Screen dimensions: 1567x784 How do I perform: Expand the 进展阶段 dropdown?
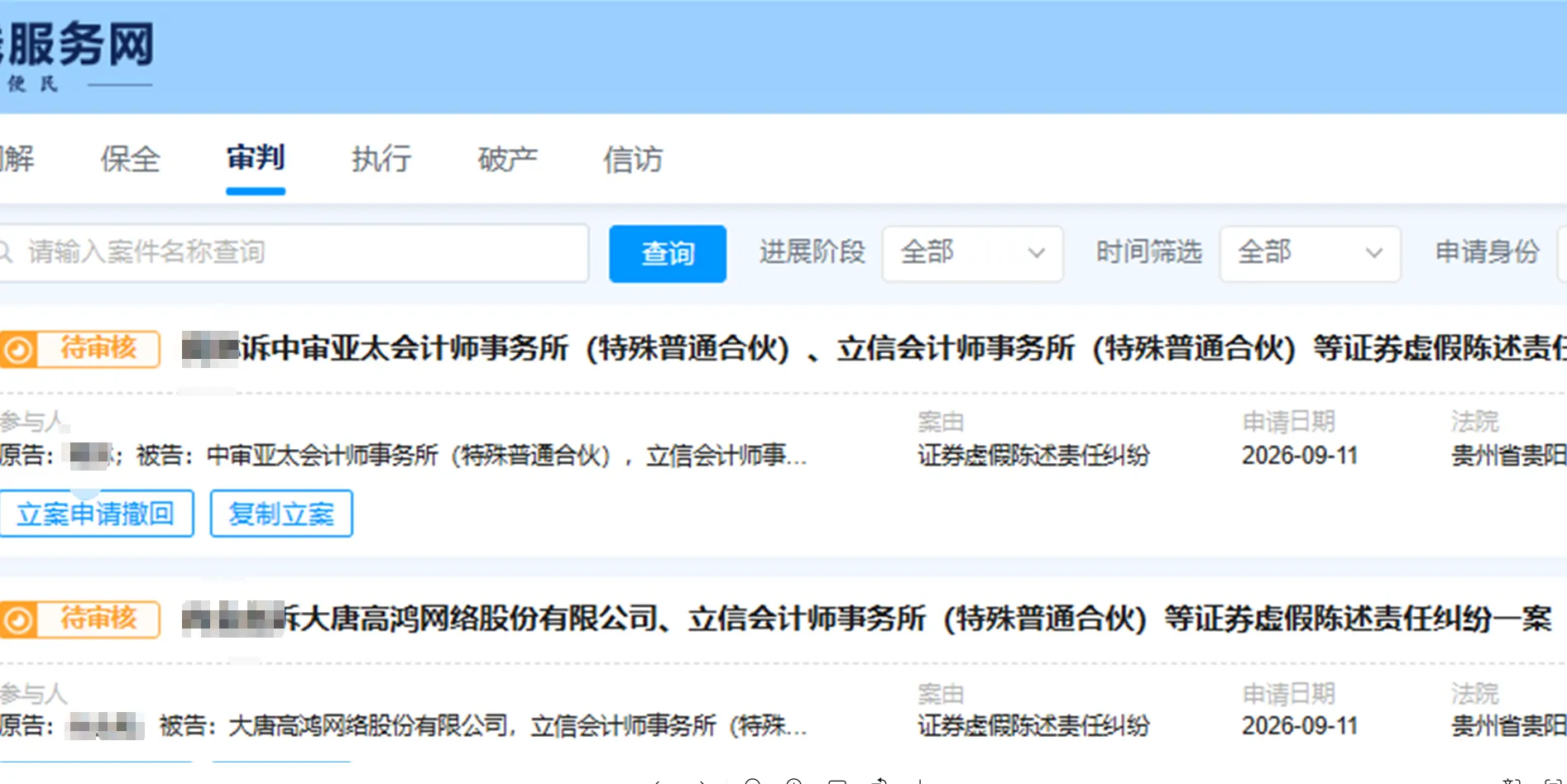(972, 253)
